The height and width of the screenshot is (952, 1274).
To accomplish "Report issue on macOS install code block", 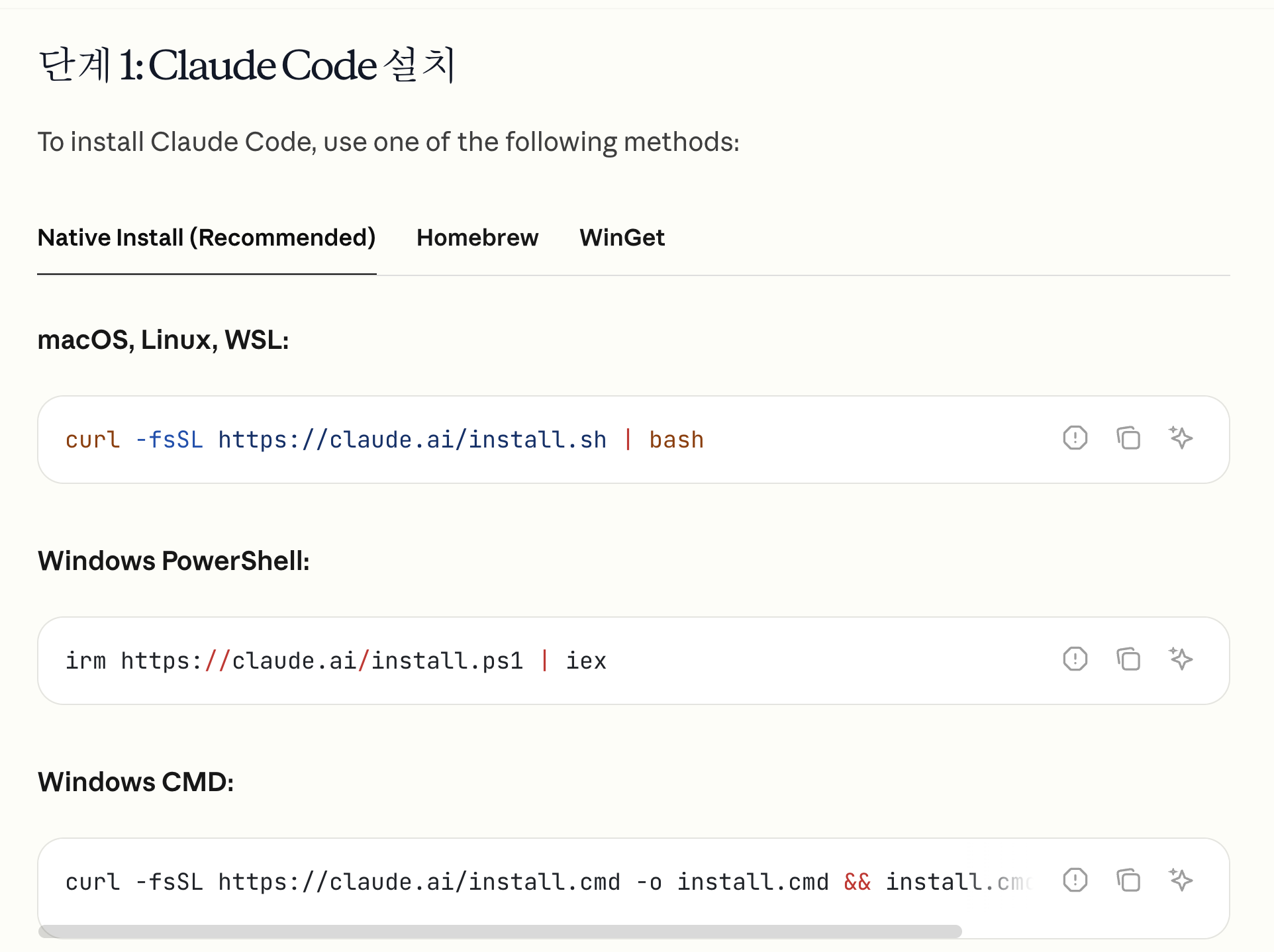I will [x=1075, y=438].
